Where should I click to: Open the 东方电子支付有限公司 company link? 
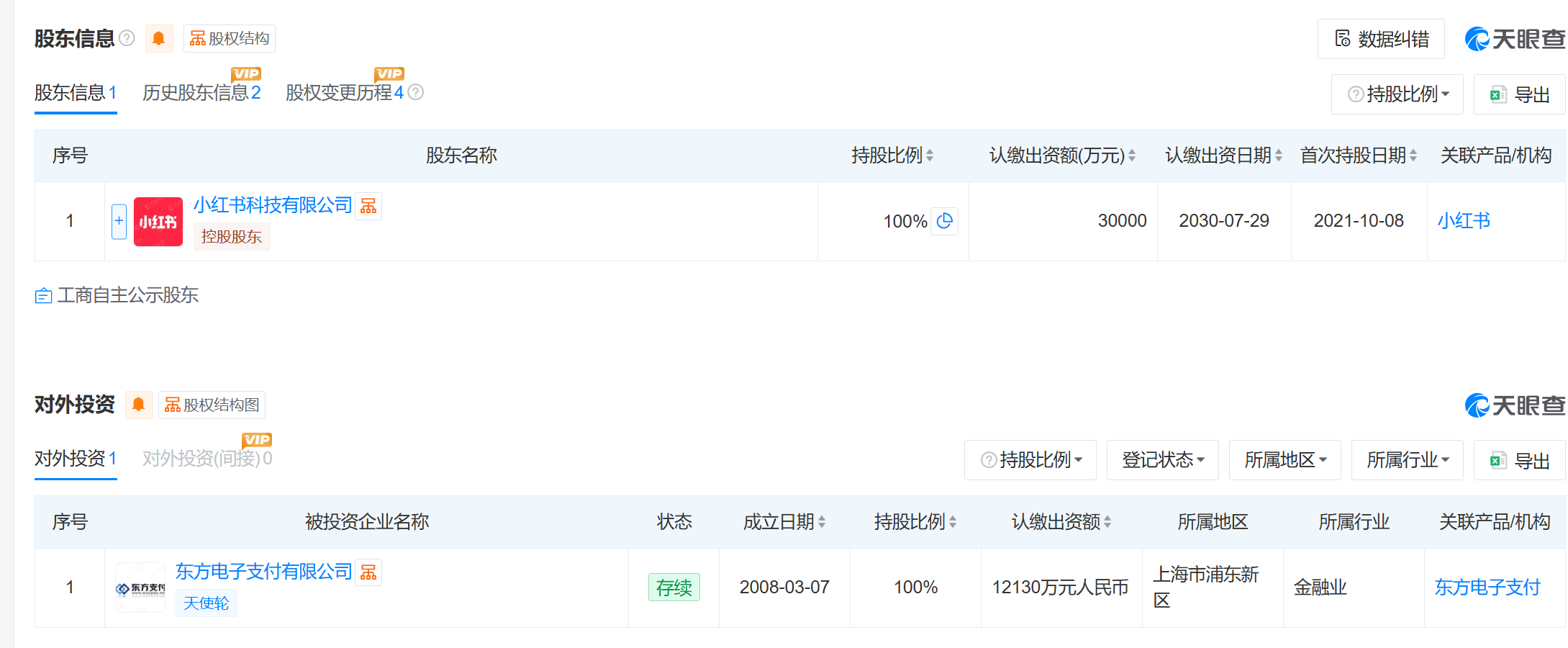[x=263, y=572]
